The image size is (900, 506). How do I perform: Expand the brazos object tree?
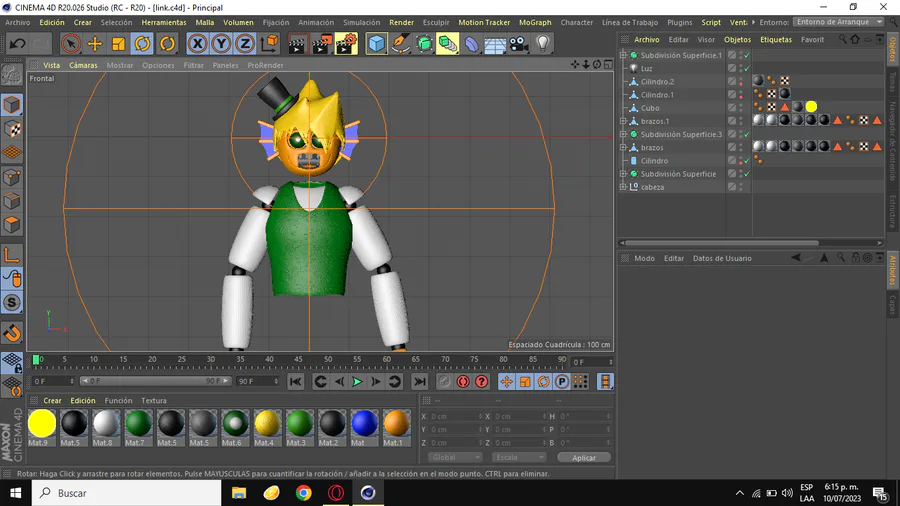(x=623, y=147)
